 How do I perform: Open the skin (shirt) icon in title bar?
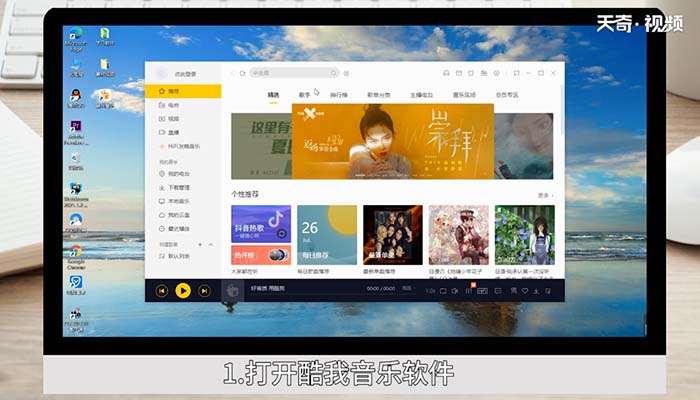[x=471, y=73]
